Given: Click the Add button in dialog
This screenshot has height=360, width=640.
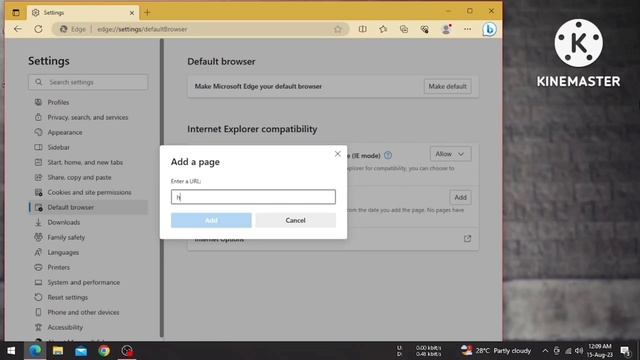Looking at the screenshot, I should (211, 220).
